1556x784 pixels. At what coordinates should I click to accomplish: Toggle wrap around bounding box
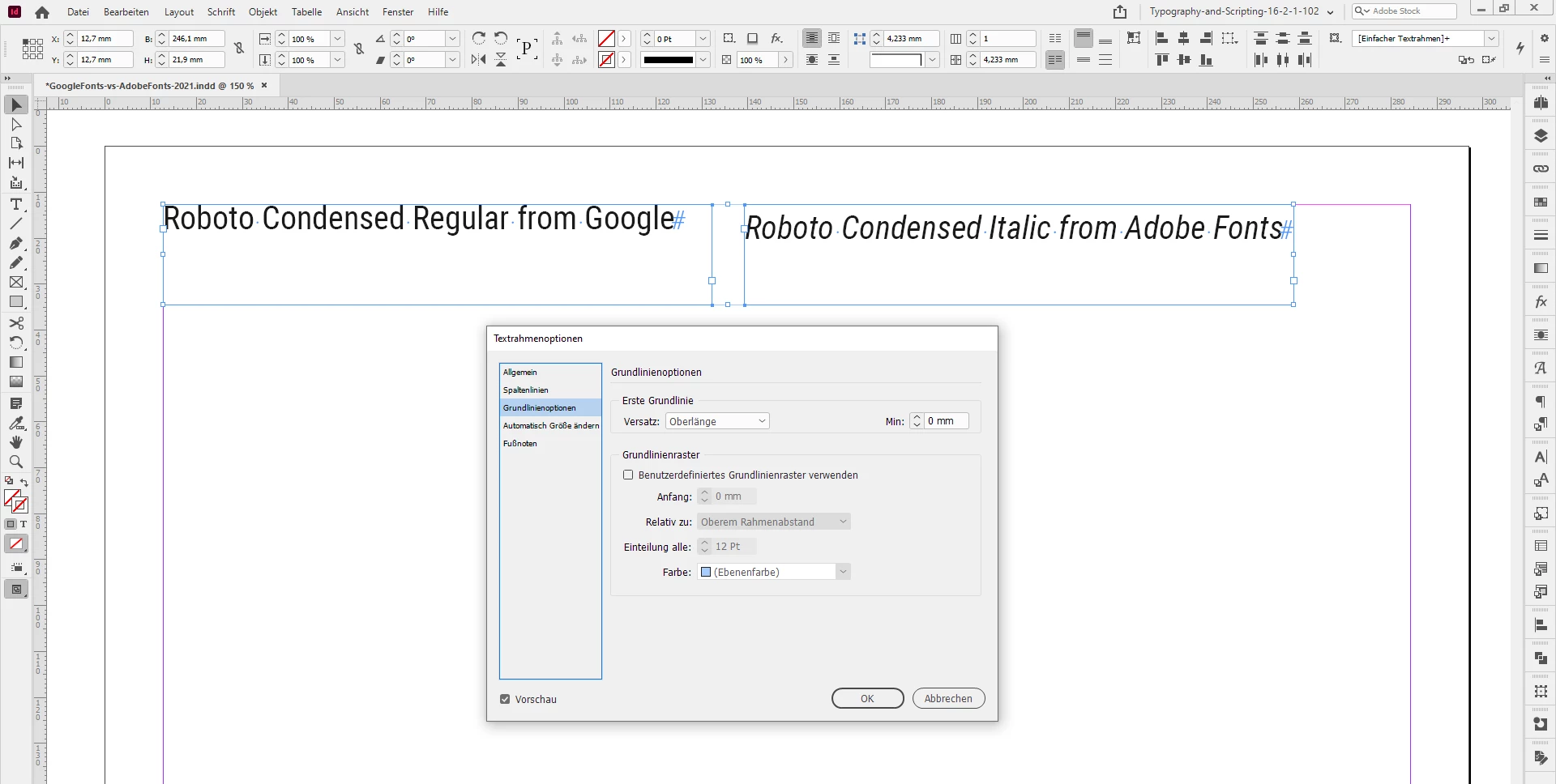[834, 38]
